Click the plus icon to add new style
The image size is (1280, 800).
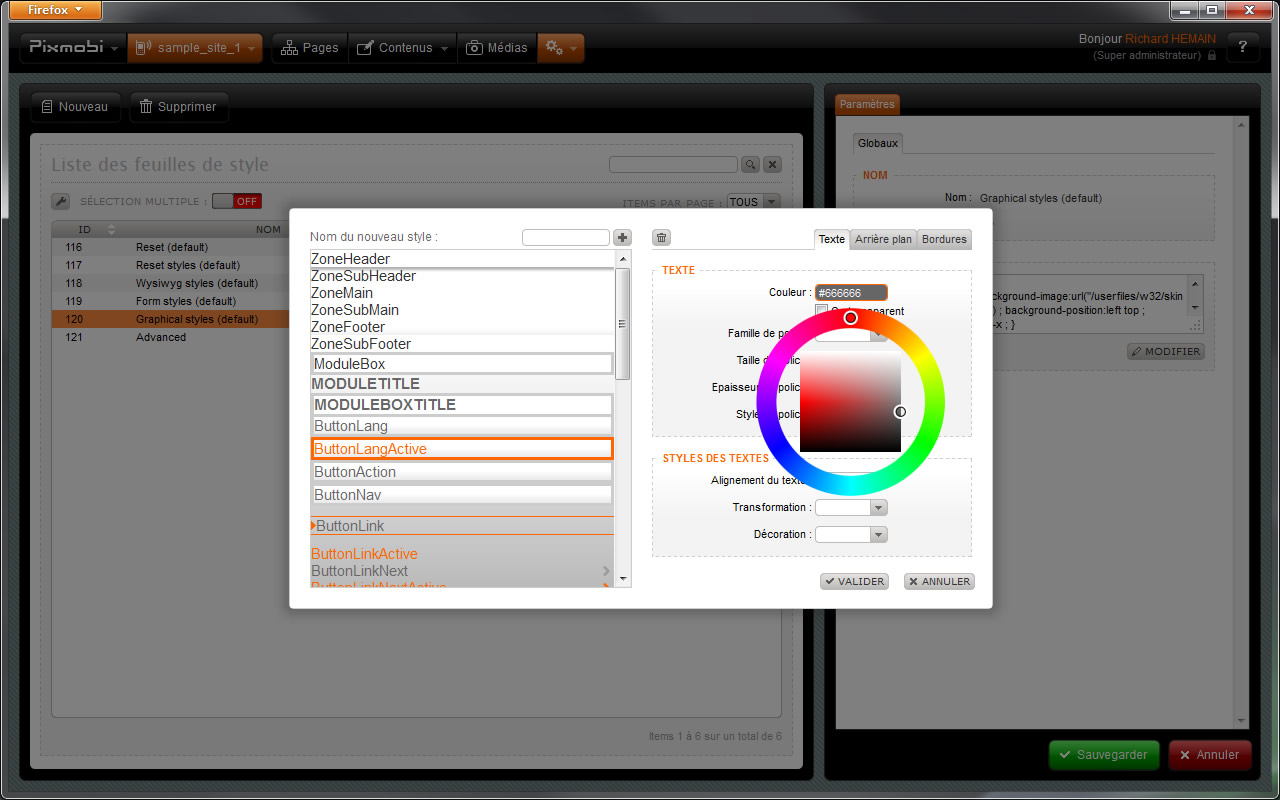click(622, 238)
